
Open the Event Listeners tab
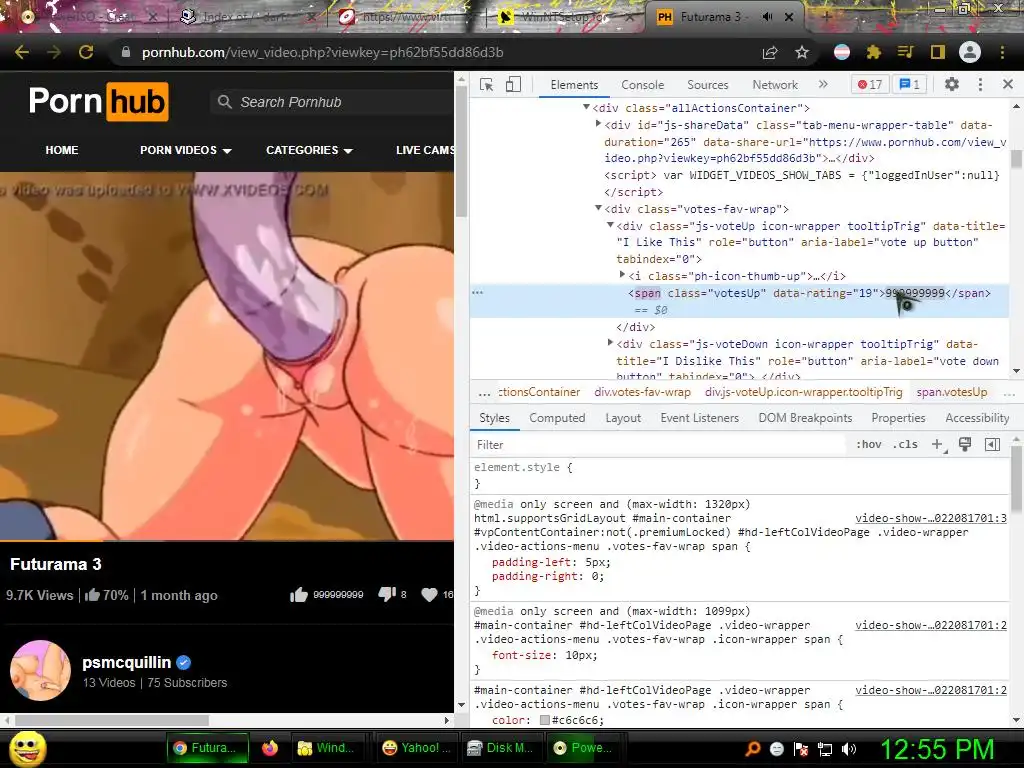pyautogui.click(x=699, y=418)
